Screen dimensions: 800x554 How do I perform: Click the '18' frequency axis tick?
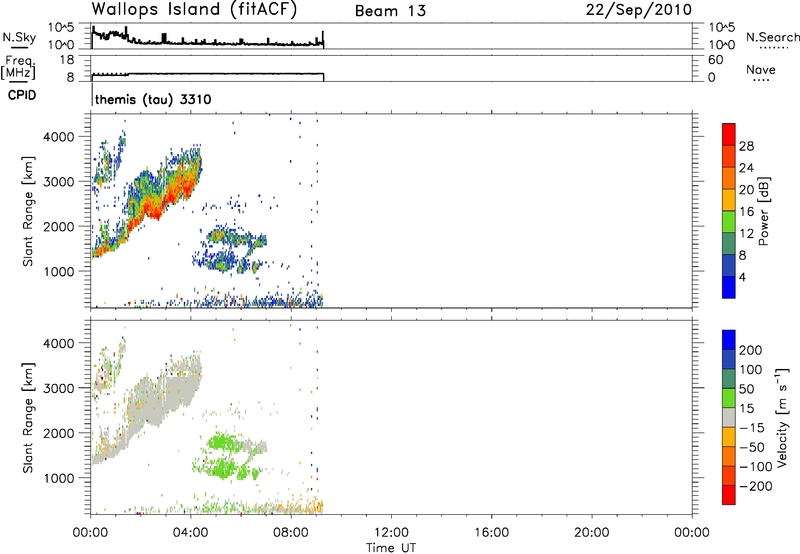coord(67,60)
